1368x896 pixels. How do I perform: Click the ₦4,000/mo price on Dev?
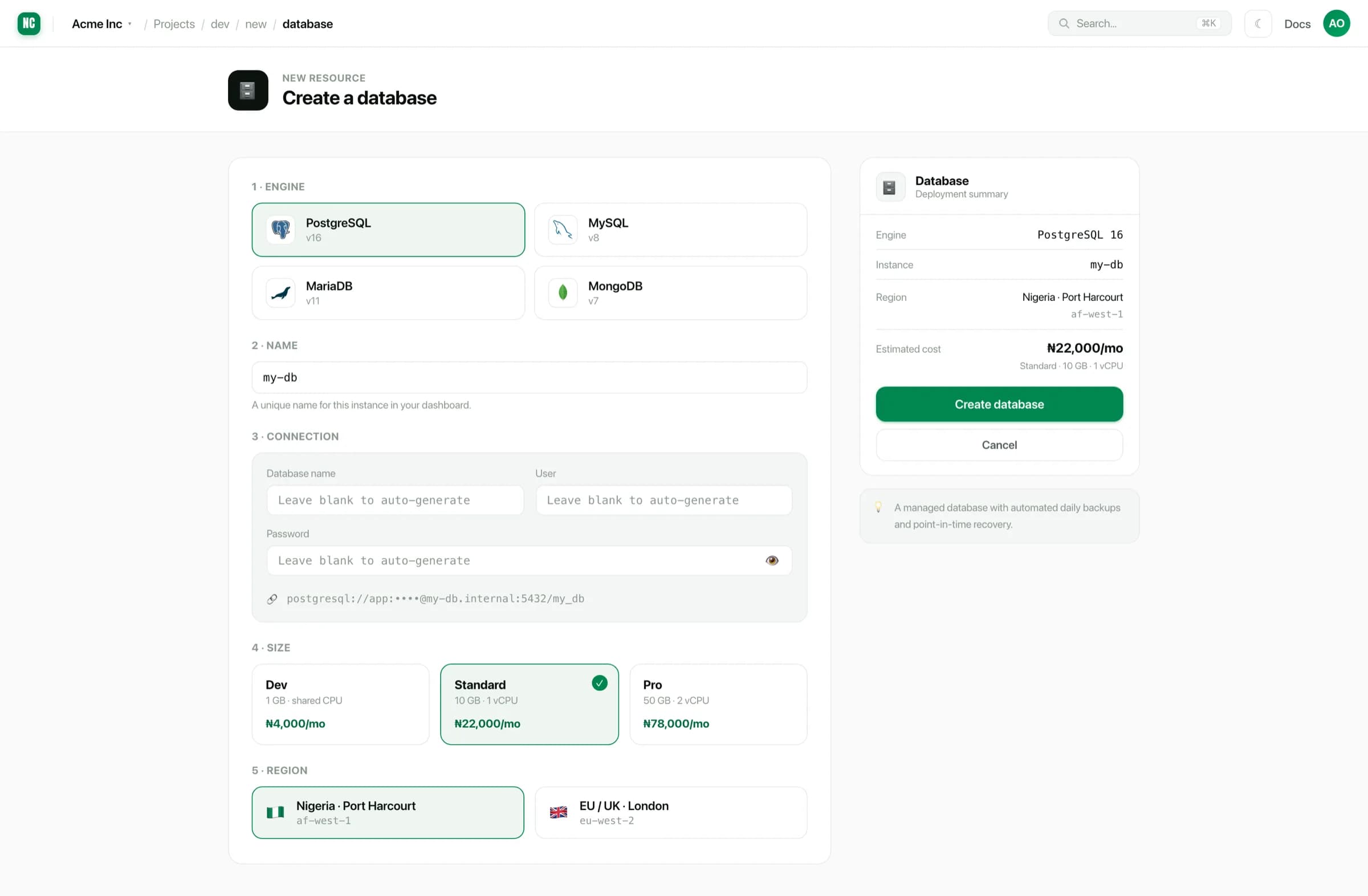click(295, 723)
